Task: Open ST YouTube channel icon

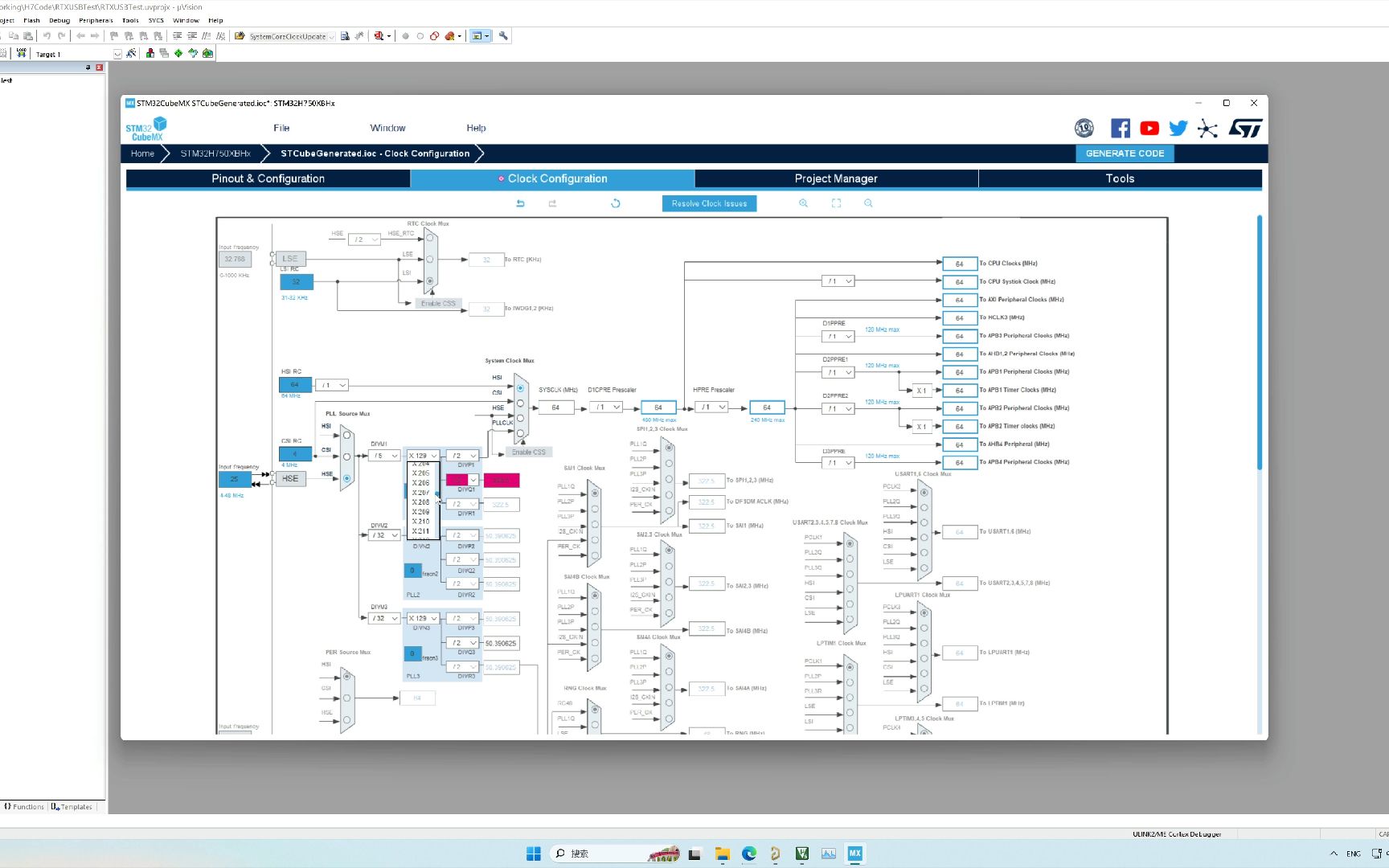Action: [1149, 128]
